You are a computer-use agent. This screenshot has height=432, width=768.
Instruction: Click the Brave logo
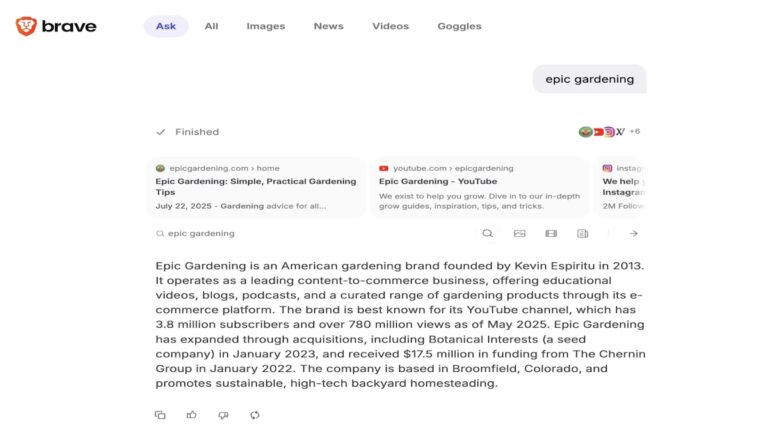pyautogui.click(x=56, y=26)
